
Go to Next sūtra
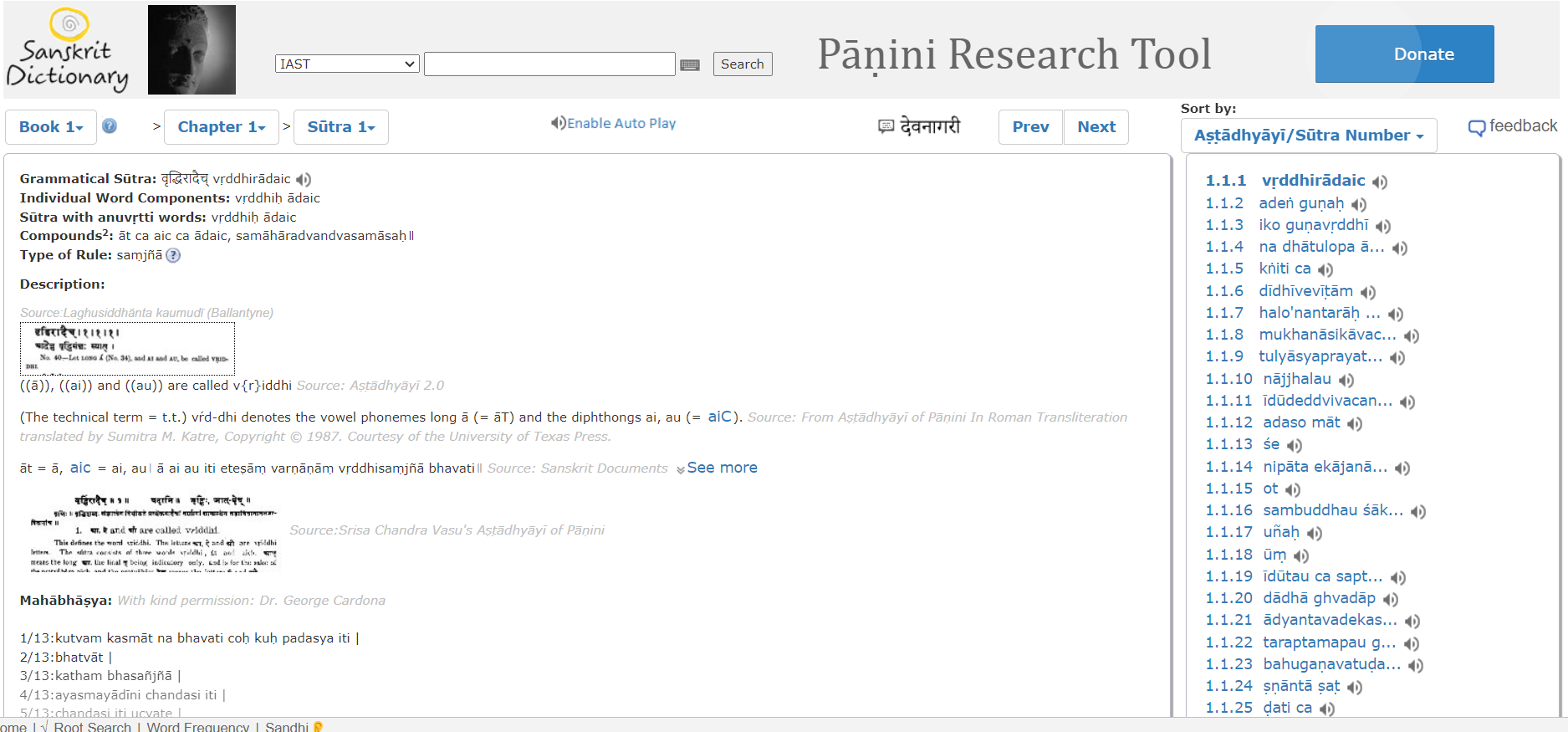coord(1096,127)
